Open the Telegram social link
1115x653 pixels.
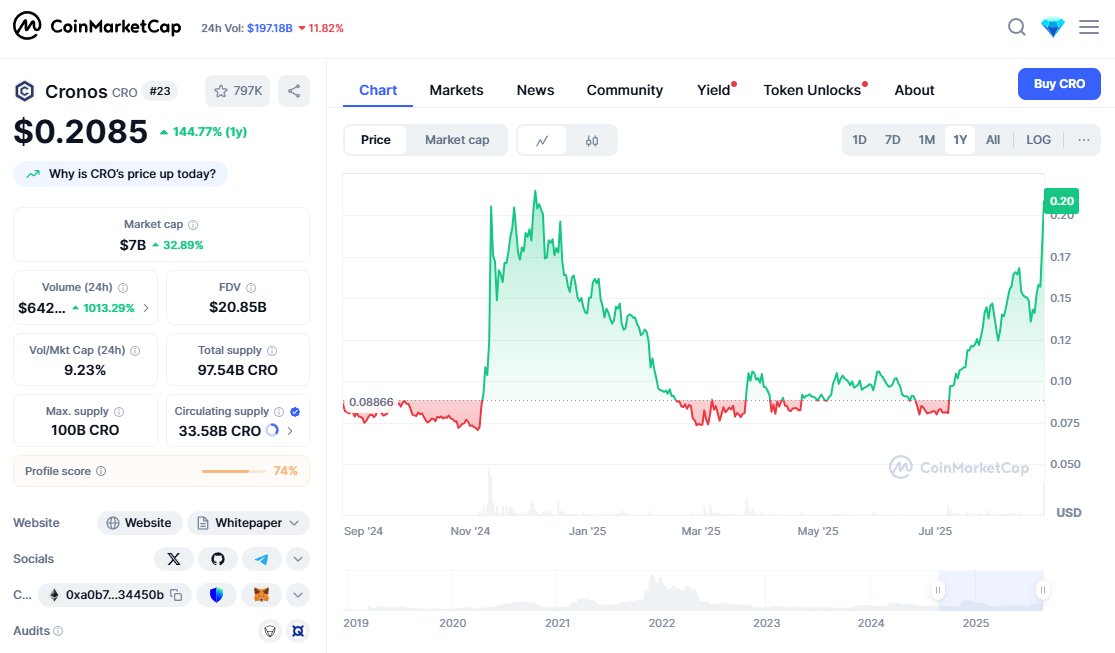pos(262,559)
